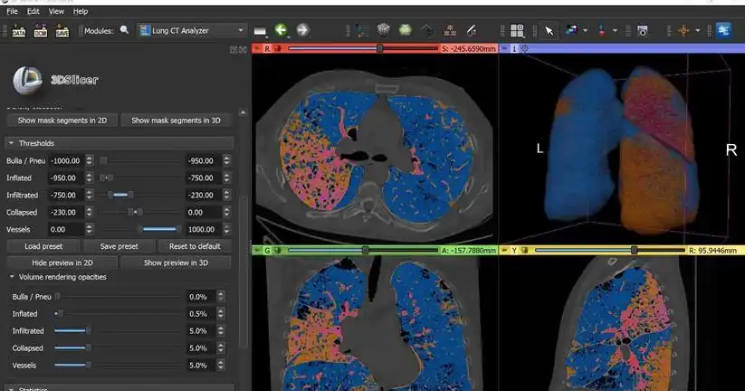Go back to previous module green arrow

click(x=281, y=31)
